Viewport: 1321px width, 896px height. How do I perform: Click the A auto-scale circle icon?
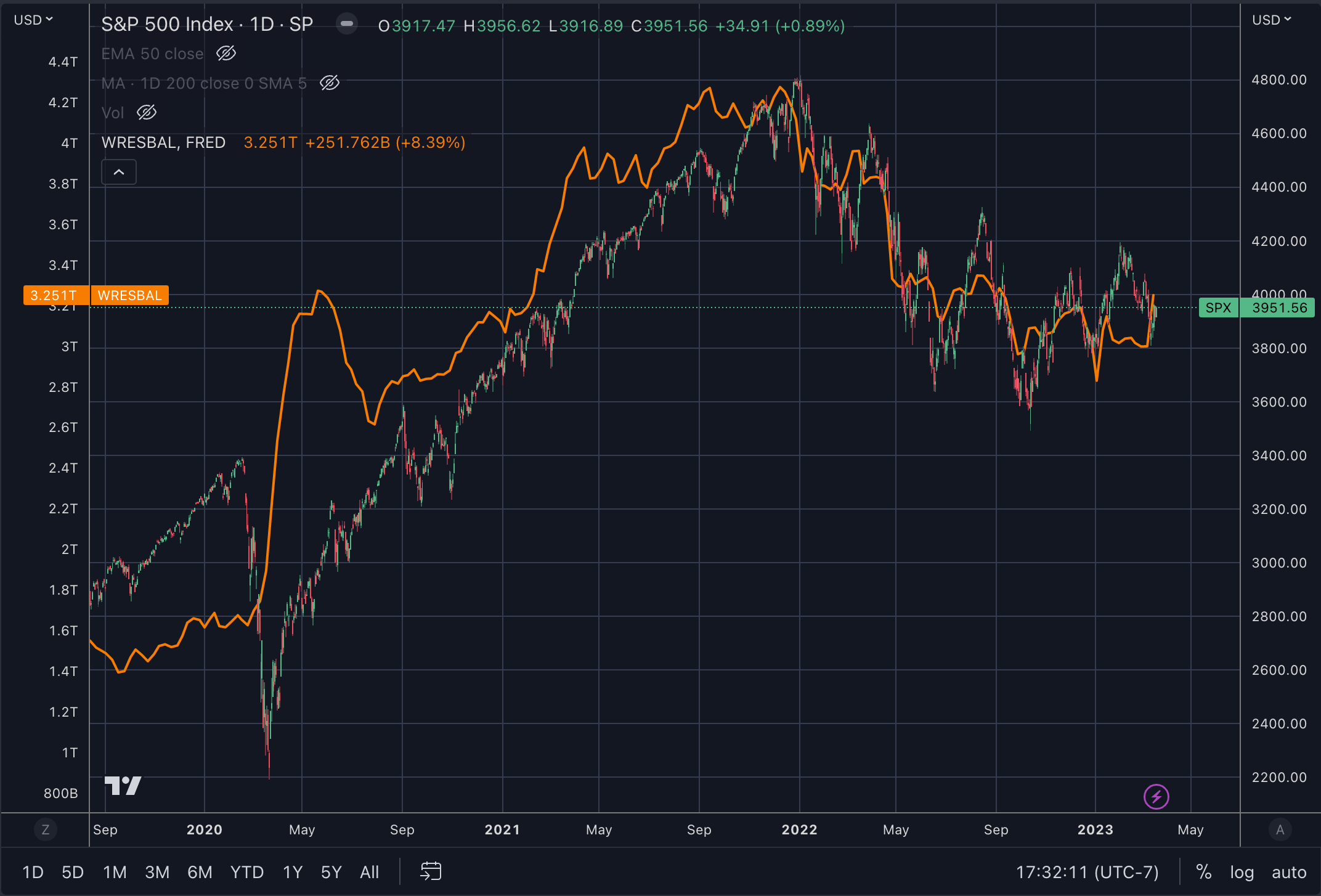1280,829
